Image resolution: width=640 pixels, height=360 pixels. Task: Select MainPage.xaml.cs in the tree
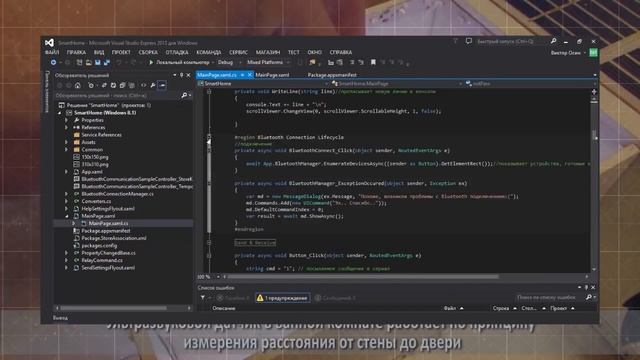(x=108, y=223)
